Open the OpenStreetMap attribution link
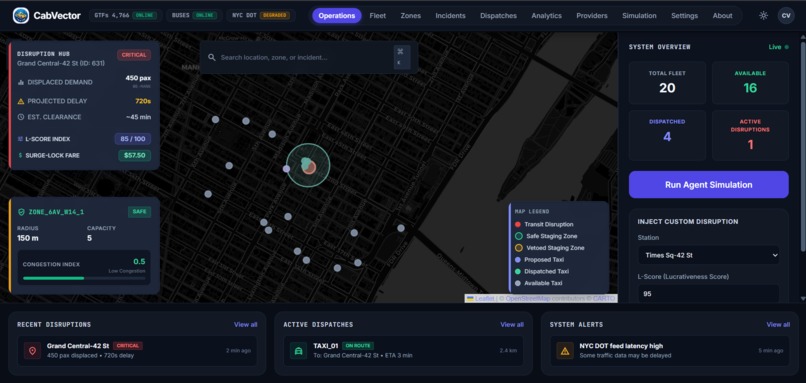806x383 pixels. 529,299
